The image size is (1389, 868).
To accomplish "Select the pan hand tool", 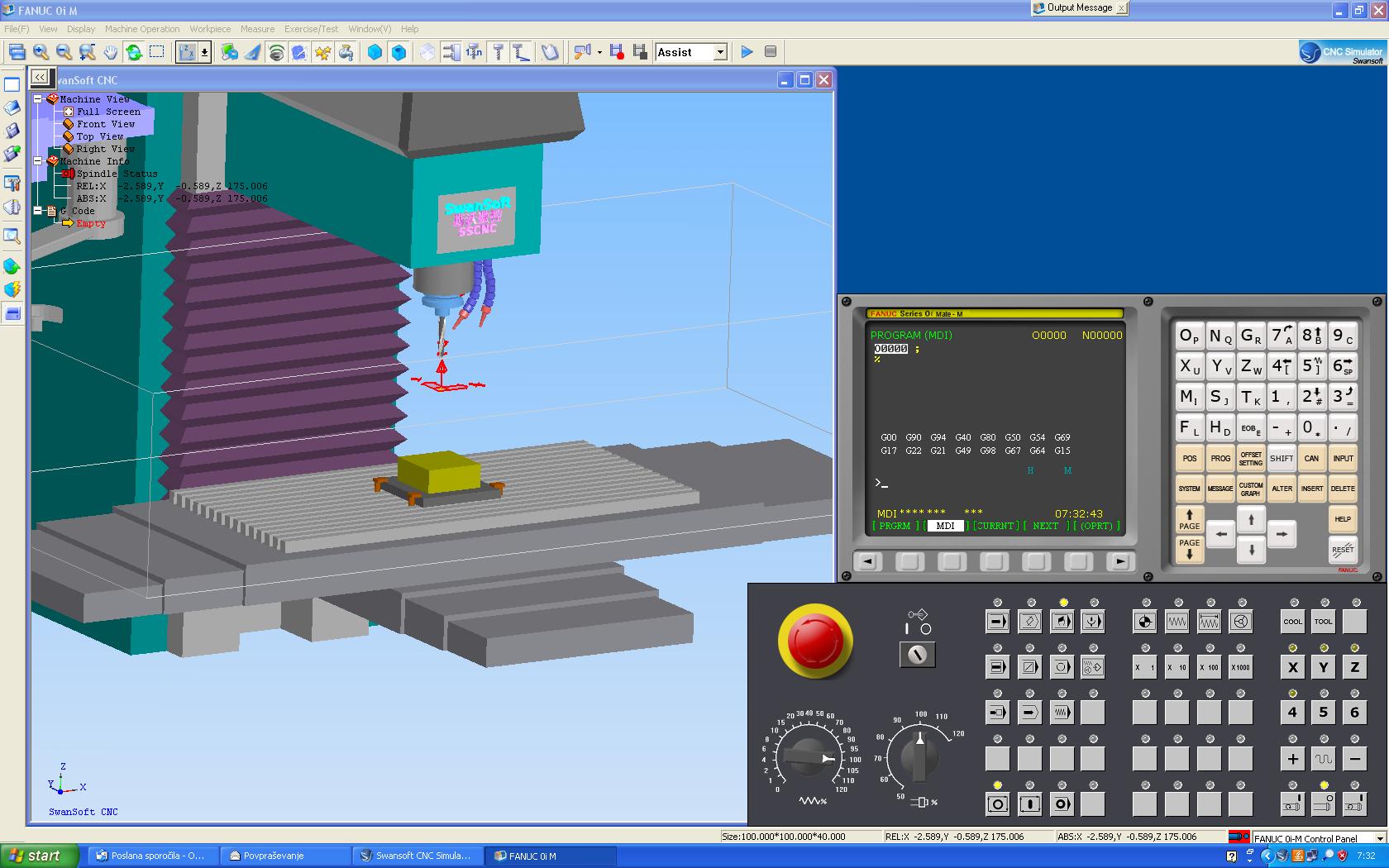I will (111, 52).
